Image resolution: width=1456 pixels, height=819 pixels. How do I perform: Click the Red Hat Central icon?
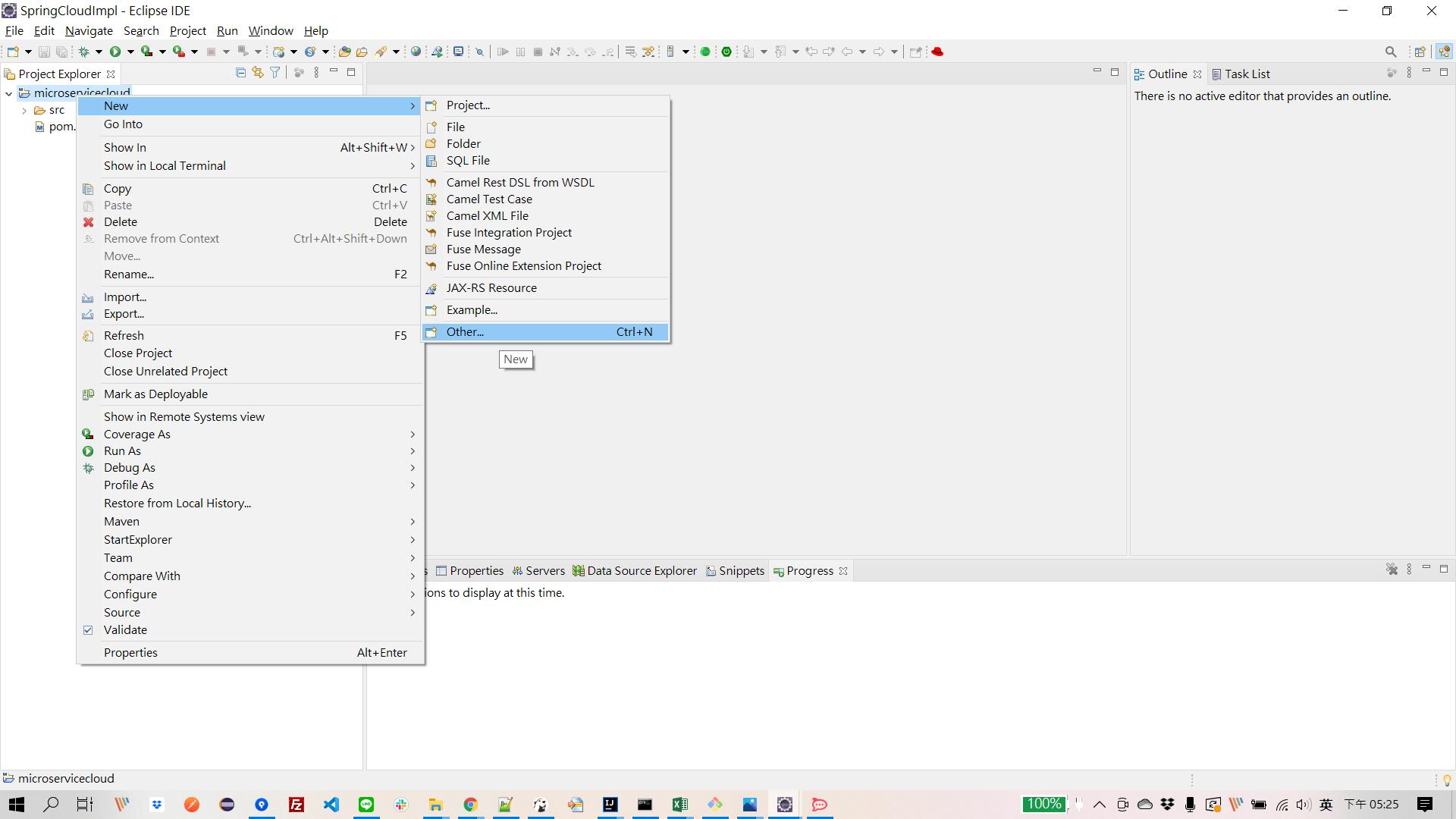click(937, 52)
